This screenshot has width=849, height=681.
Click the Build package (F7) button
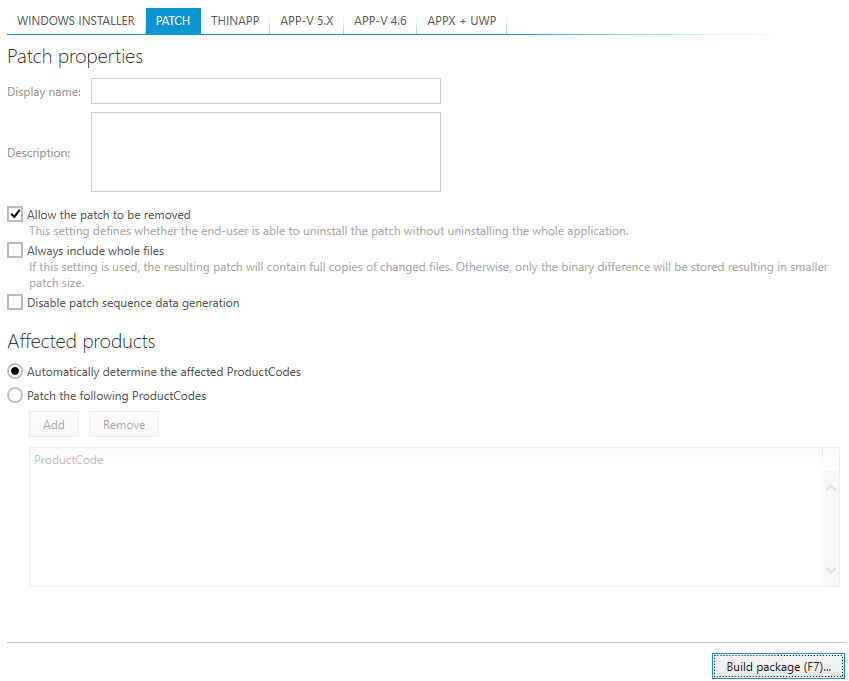[x=778, y=667]
